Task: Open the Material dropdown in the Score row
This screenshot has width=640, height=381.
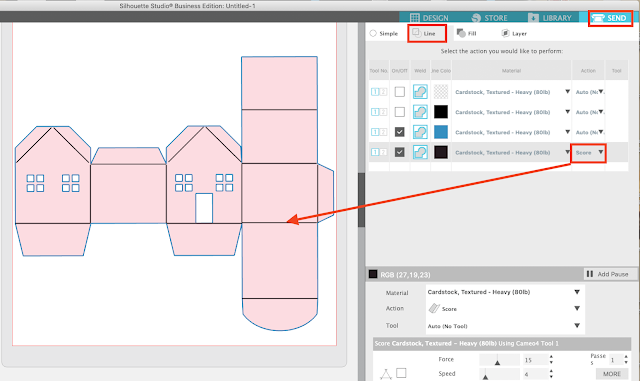Action: (567, 152)
